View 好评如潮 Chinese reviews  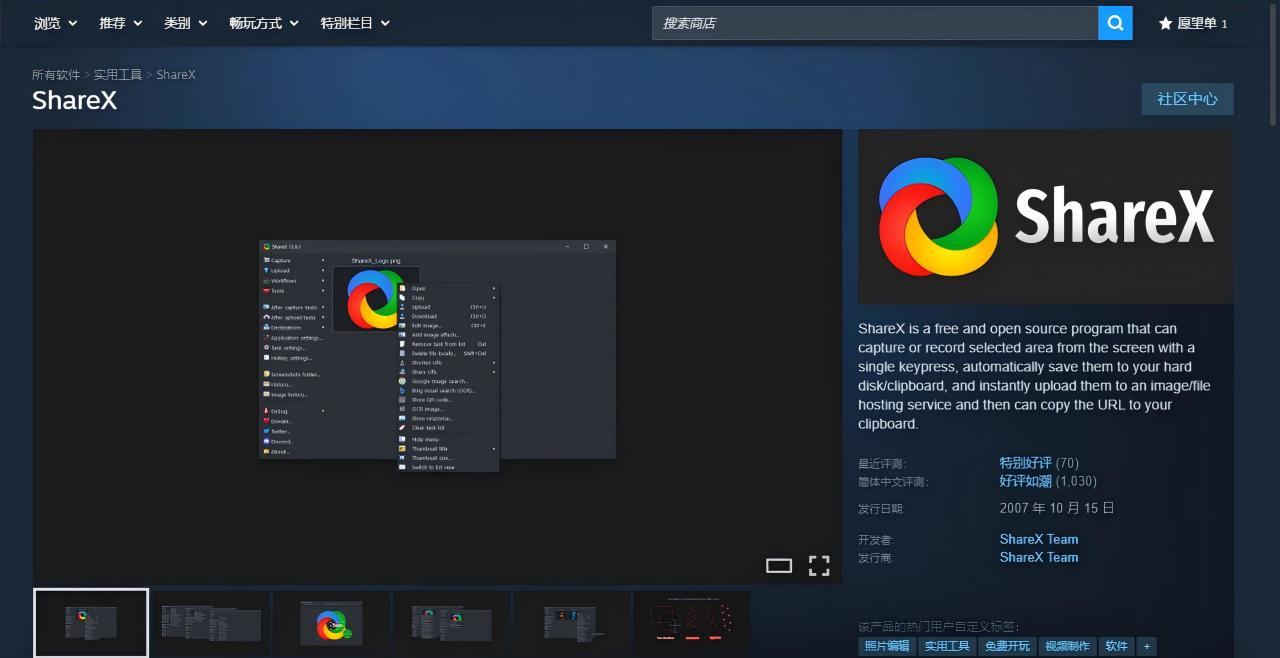[x=1025, y=481]
